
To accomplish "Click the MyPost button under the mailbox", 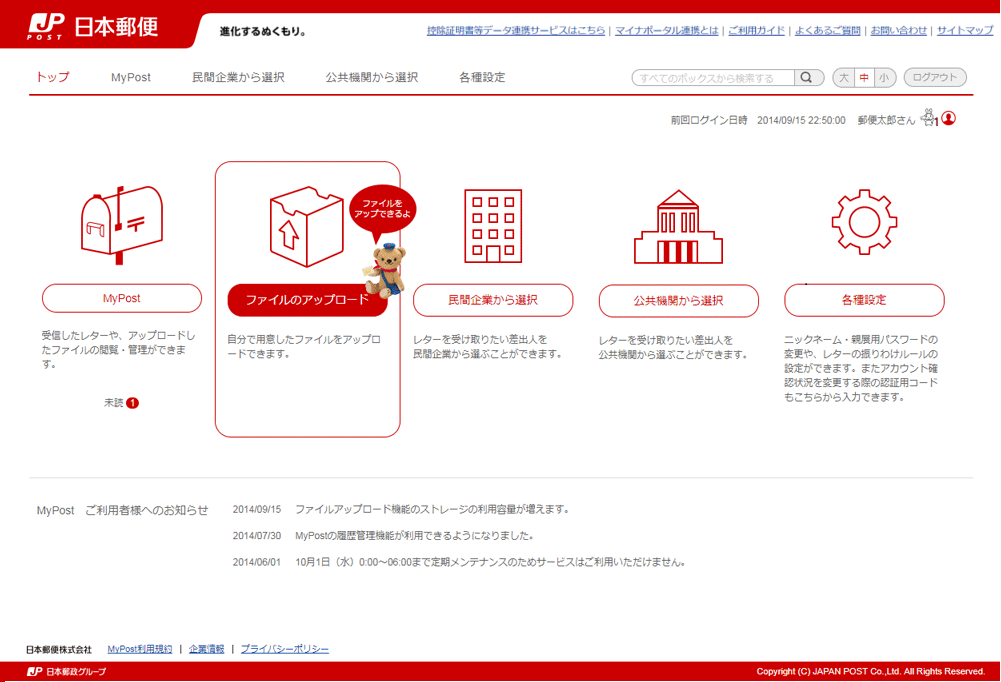I will 122,298.
